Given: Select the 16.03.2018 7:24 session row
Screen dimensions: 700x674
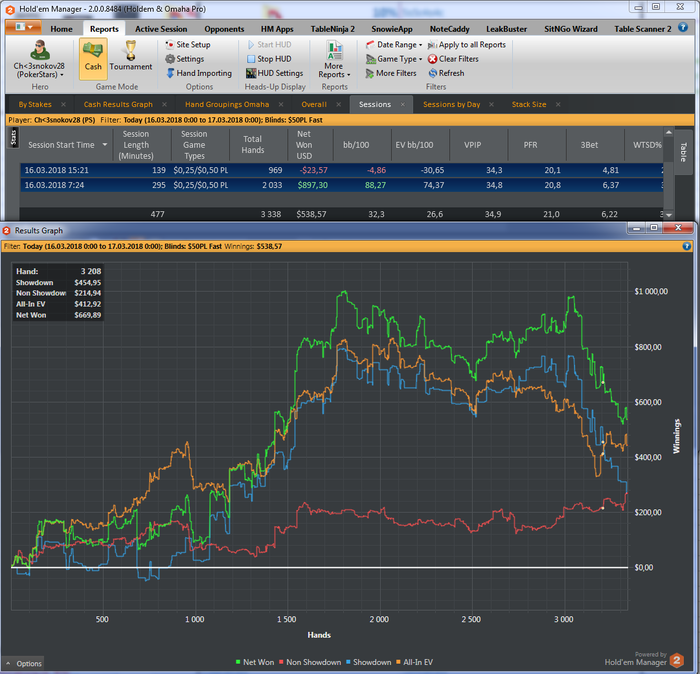Looking at the screenshot, I should click(x=342, y=185).
